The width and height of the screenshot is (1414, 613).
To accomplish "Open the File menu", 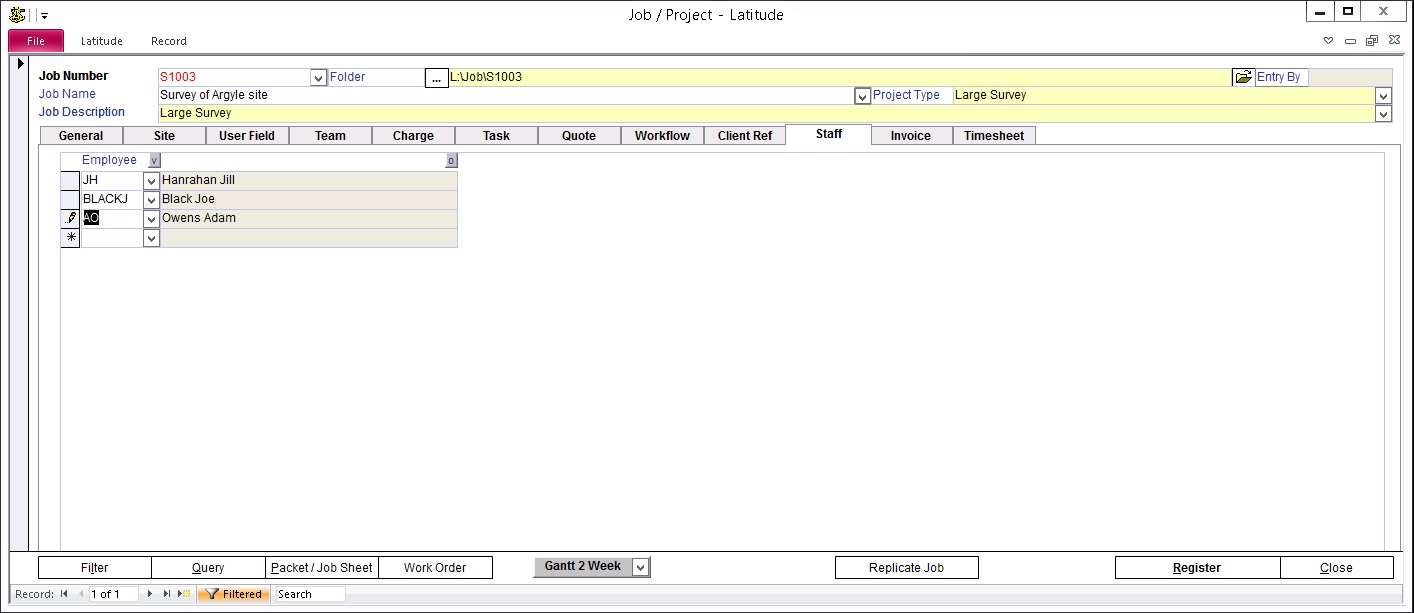I will (x=36, y=41).
